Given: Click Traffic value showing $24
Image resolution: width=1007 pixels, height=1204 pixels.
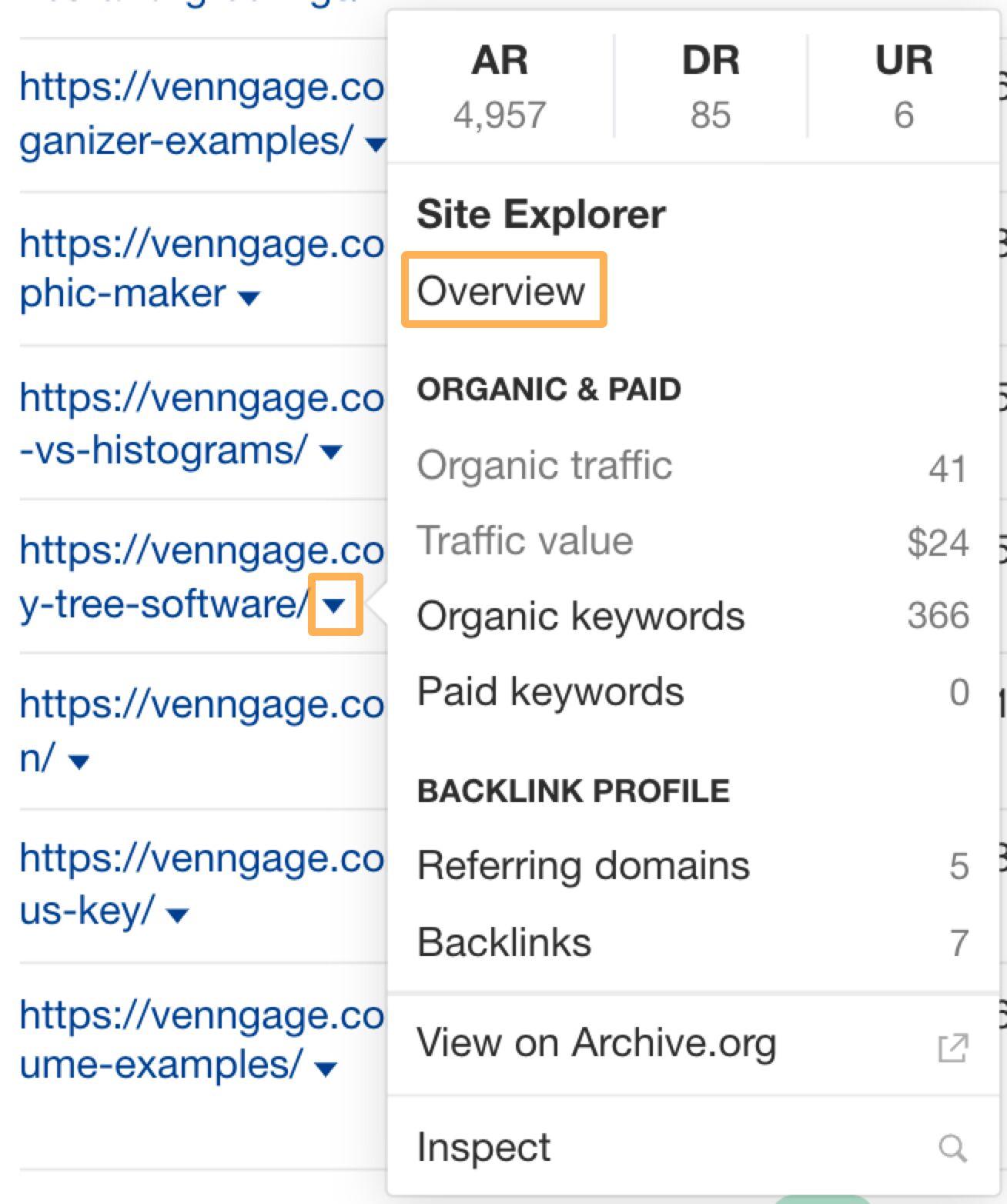Looking at the screenshot, I should tap(526, 540).
